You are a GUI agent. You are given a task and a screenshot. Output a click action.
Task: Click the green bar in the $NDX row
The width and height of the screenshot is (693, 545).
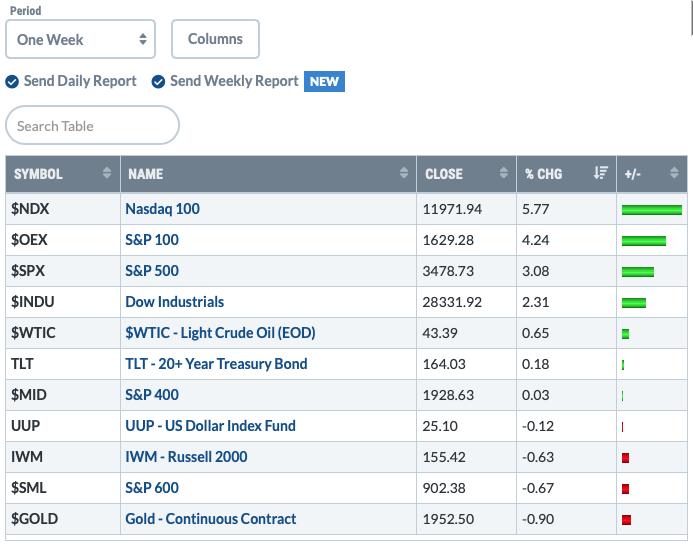(x=652, y=210)
